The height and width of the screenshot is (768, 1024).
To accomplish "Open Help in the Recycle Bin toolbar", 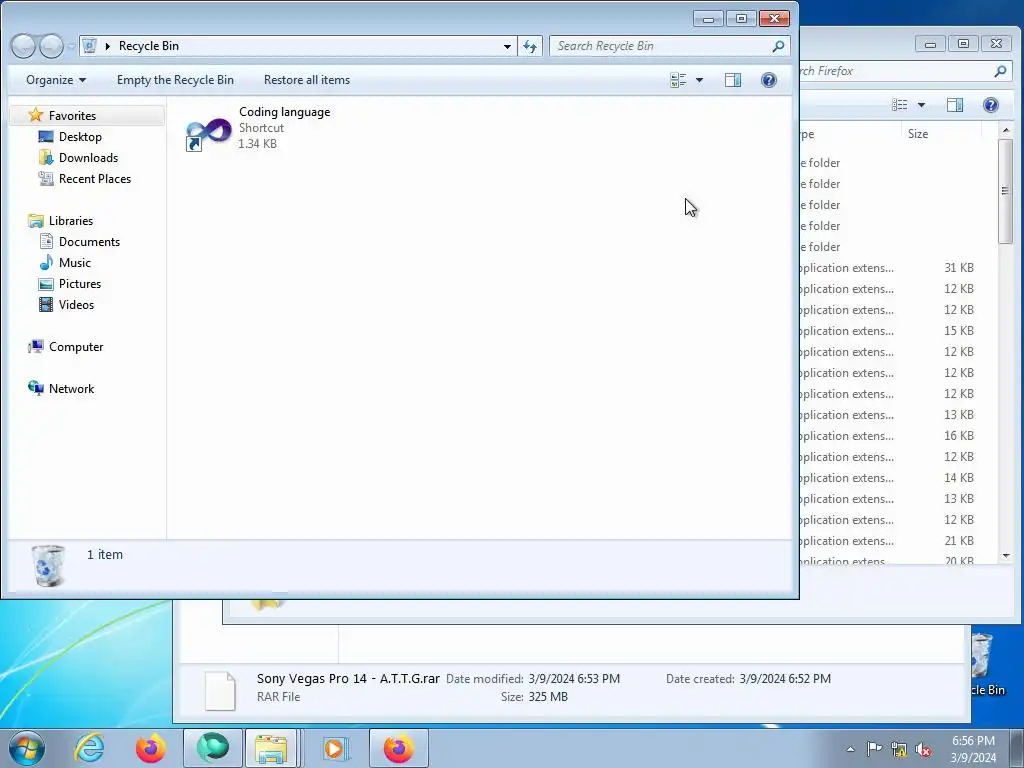I will tap(769, 80).
